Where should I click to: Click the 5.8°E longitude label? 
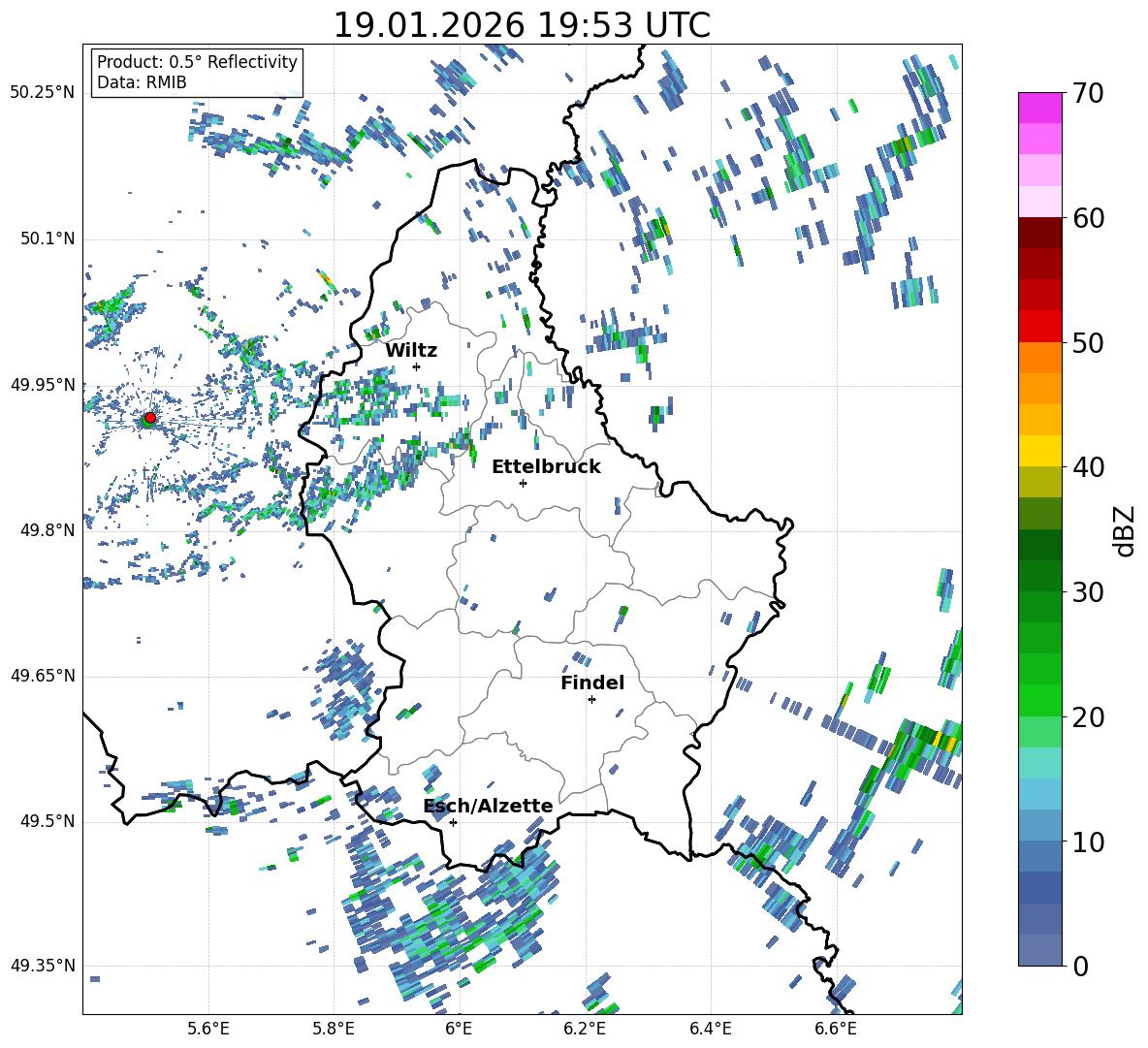pyautogui.click(x=334, y=1029)
